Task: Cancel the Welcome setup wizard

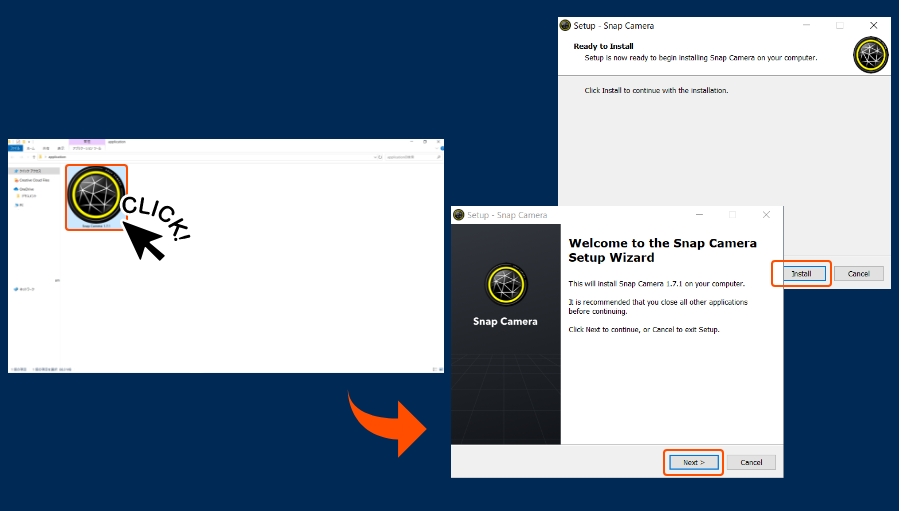Action: pyautogui.click(x=751, y=462)
